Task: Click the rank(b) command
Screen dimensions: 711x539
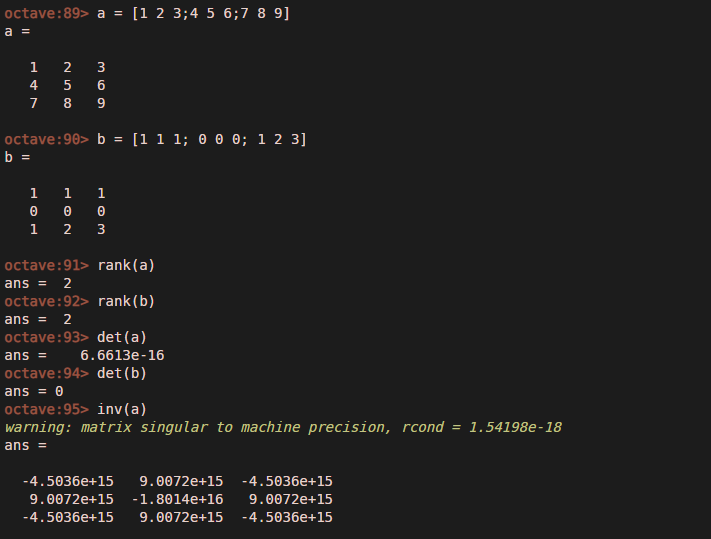Action: pyautogui.click(x=126, y=301)
